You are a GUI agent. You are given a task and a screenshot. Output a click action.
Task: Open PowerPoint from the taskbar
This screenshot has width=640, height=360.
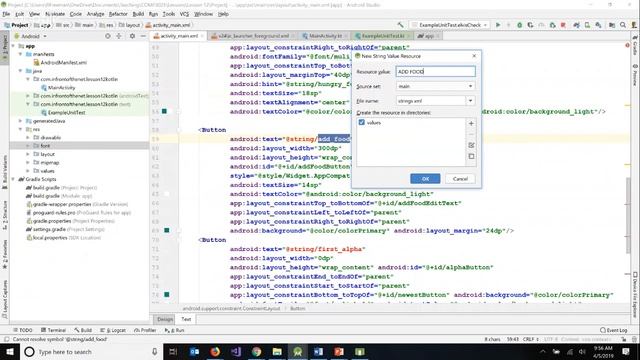click(x=339, y=351)
